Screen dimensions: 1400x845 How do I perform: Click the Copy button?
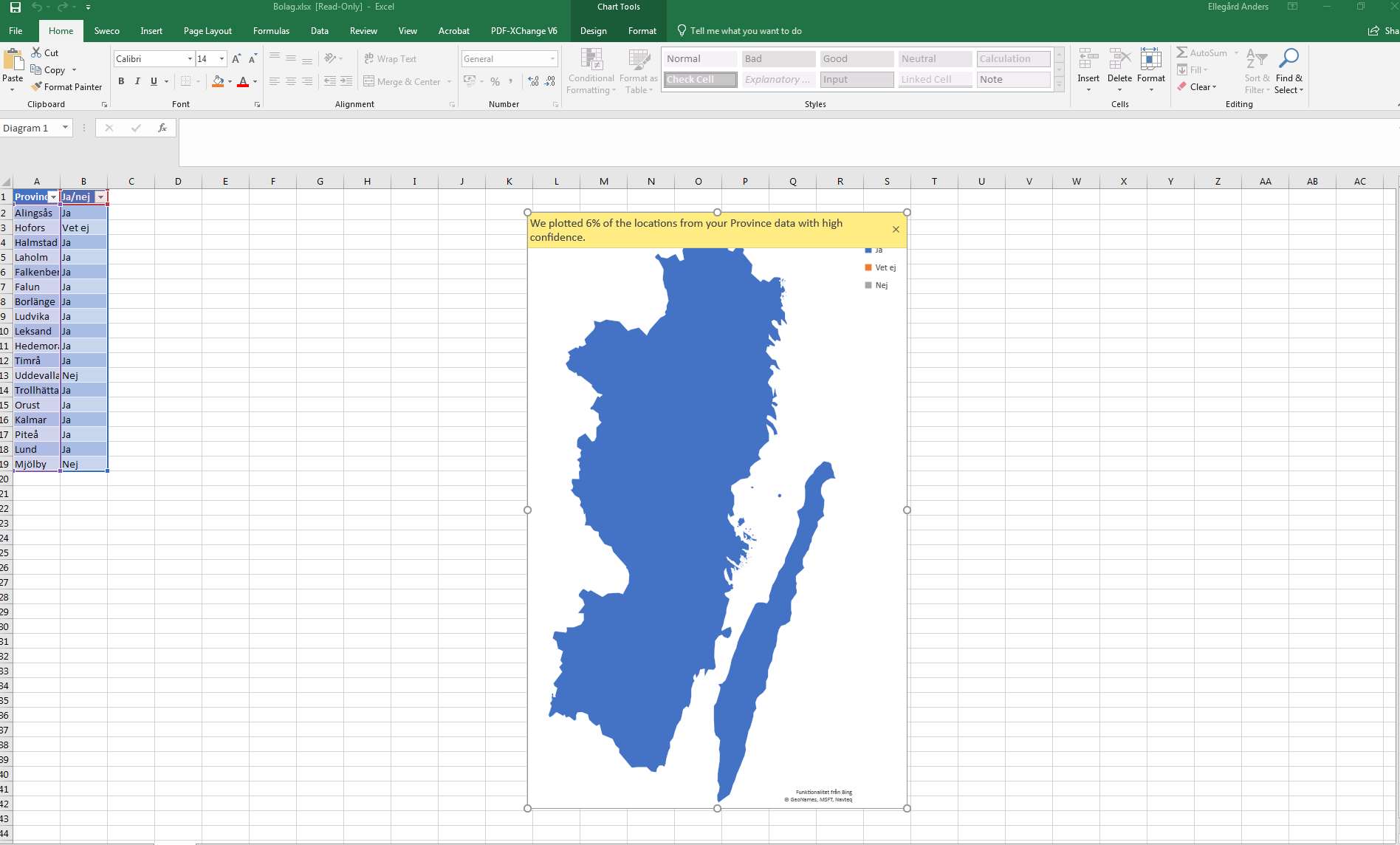pyautogui.click(x=49, y=69)
